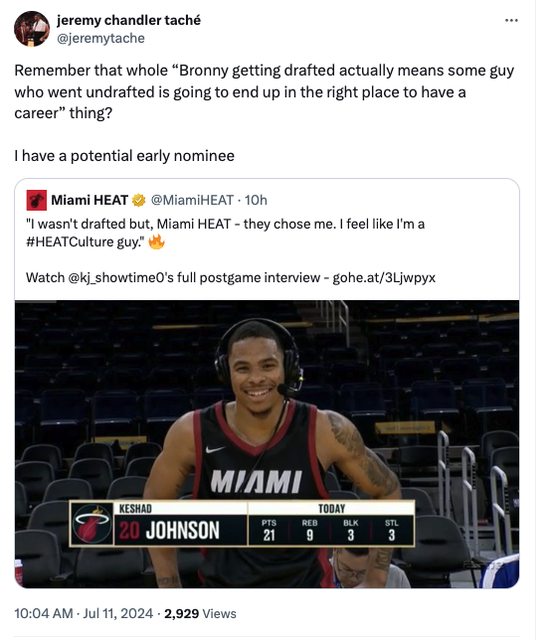This screenshot has height=640, width=550.
Task: Open the jeremy chandler taché display name
Action: 129,20
